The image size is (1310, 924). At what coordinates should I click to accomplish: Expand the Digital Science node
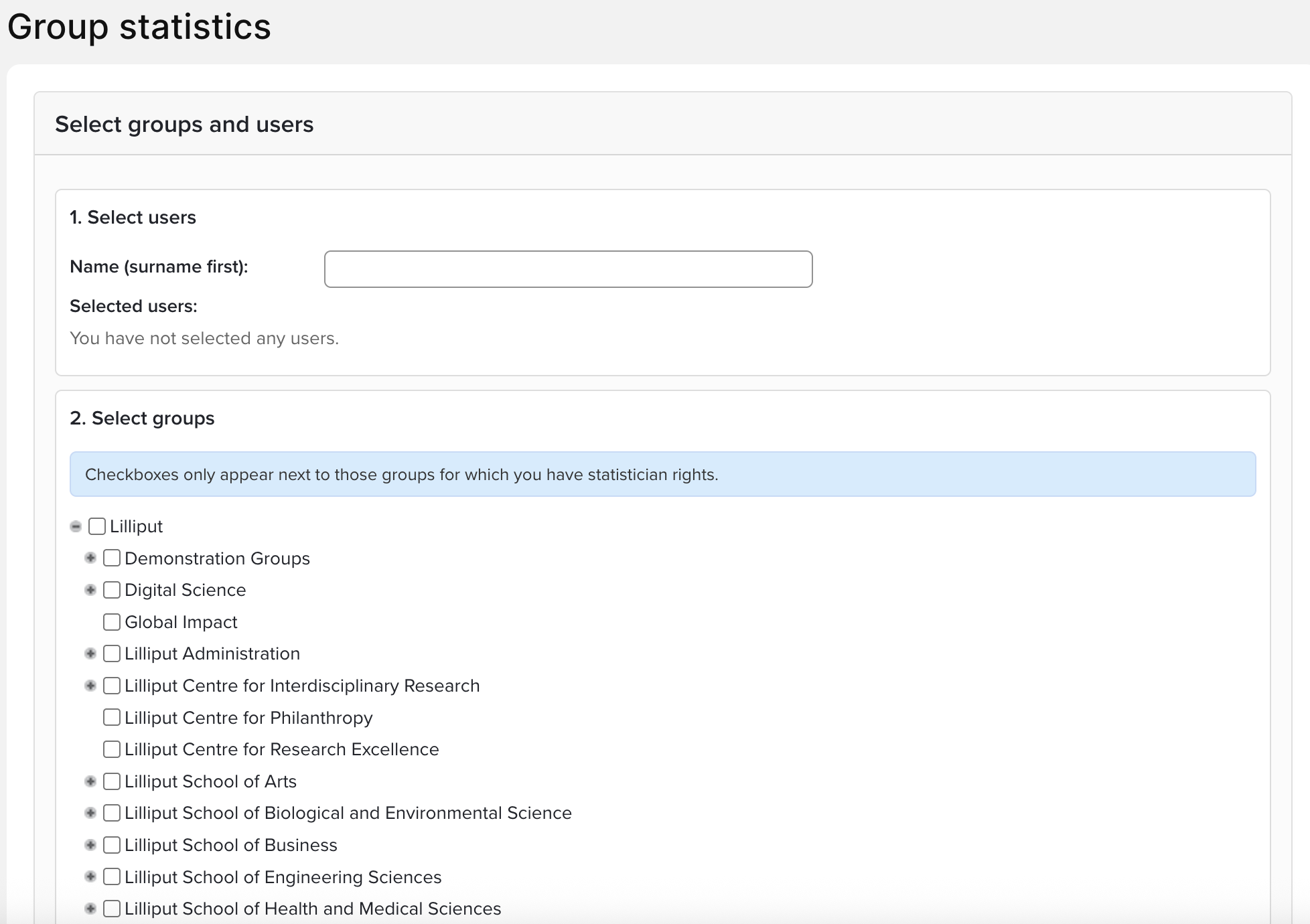click(90, 590)
